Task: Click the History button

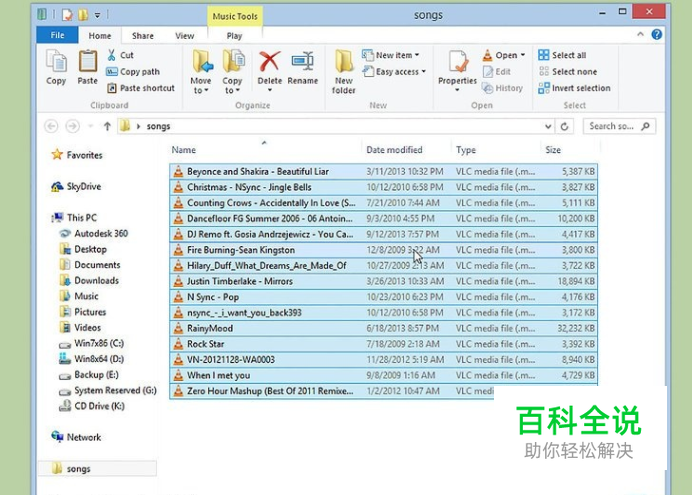Action: coord(503,88)
